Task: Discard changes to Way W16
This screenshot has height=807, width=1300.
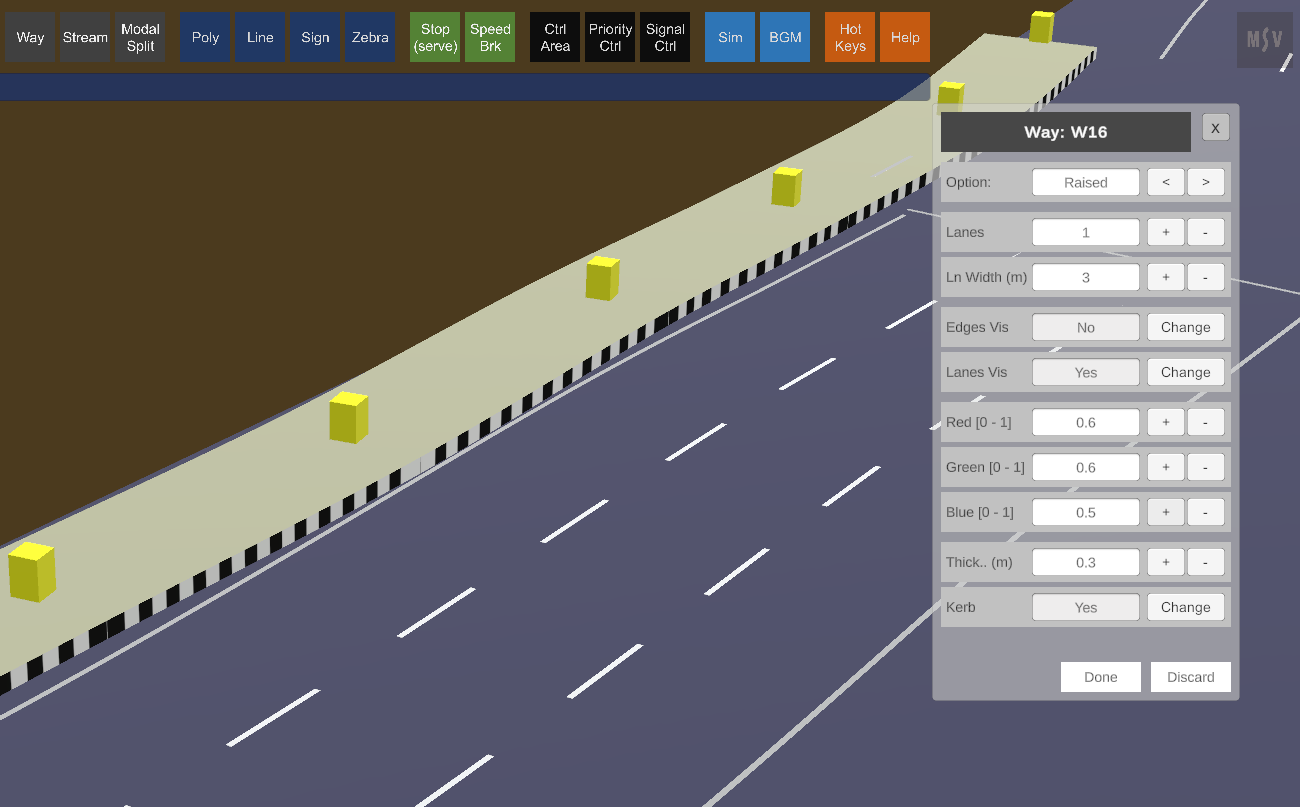Action: (1190, 677)
